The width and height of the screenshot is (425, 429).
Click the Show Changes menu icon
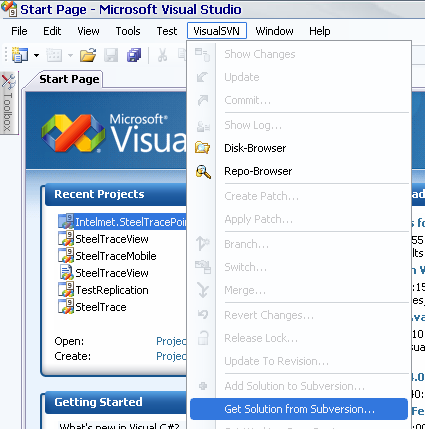pyautogui.click(x=203, y=54)
